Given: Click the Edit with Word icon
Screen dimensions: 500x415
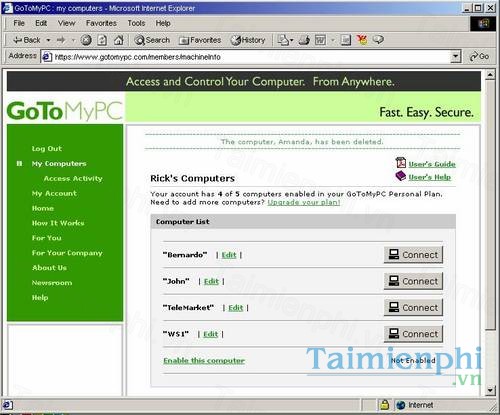Looking at the screenshot, I should coord(320,40).
